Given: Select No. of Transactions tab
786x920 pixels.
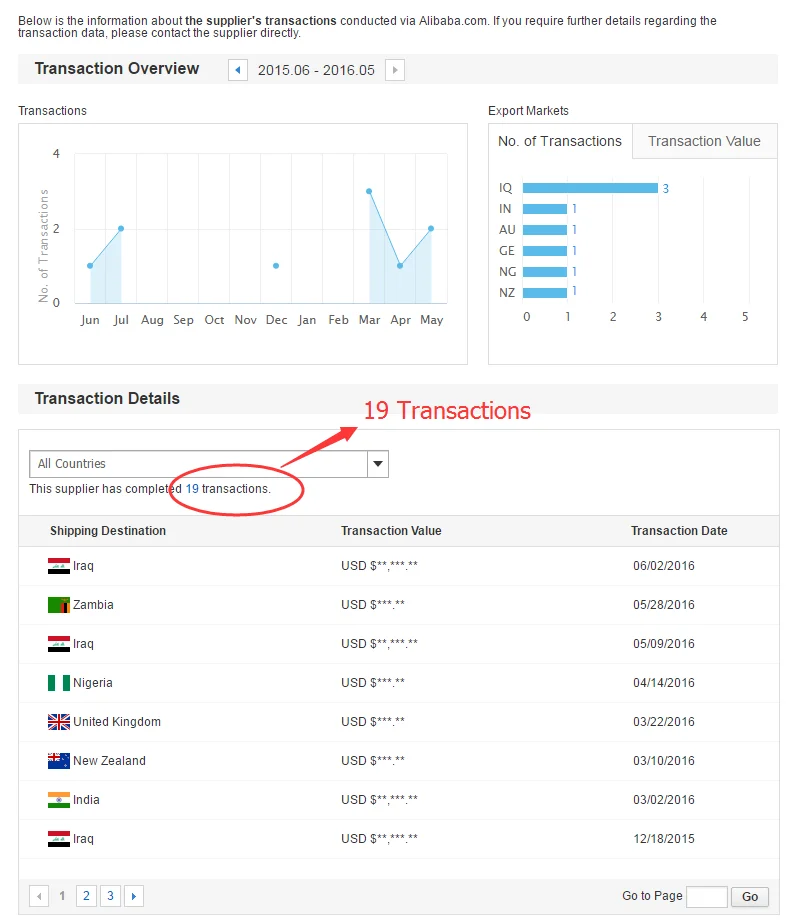Looking at the screenshot, I should tap(560, 141).
